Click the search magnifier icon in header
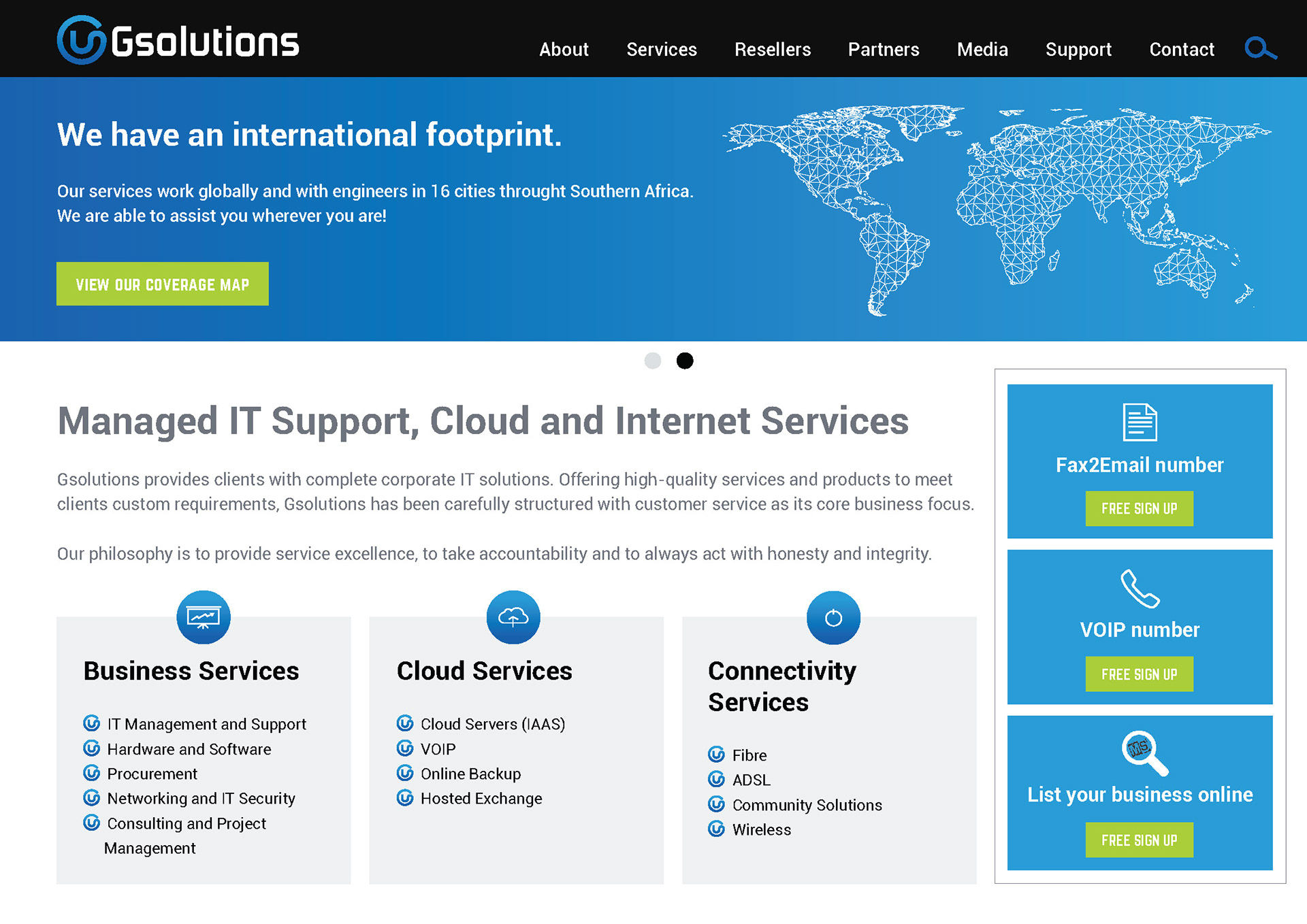Screen dimensions: 1307x924 1260,49
